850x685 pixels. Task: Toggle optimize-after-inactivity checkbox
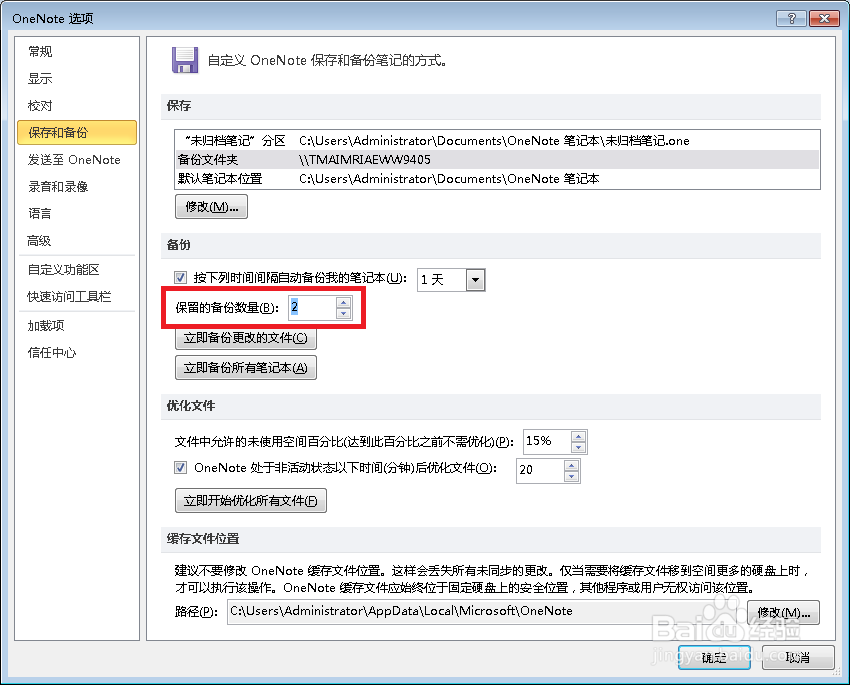(x=181, y=467)
